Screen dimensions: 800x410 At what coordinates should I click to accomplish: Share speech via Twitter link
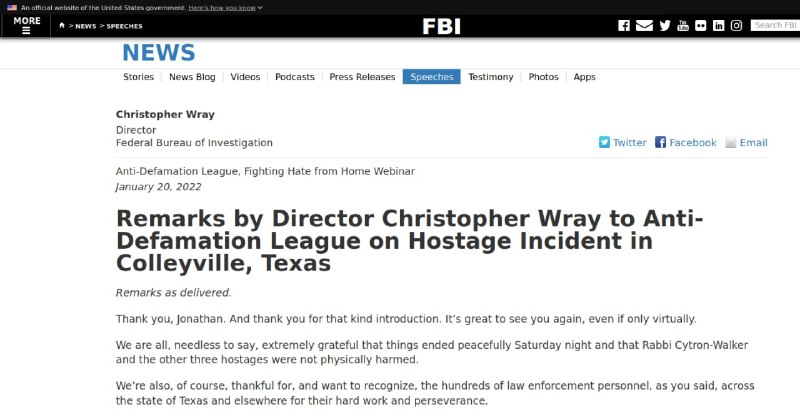[622, 143]
